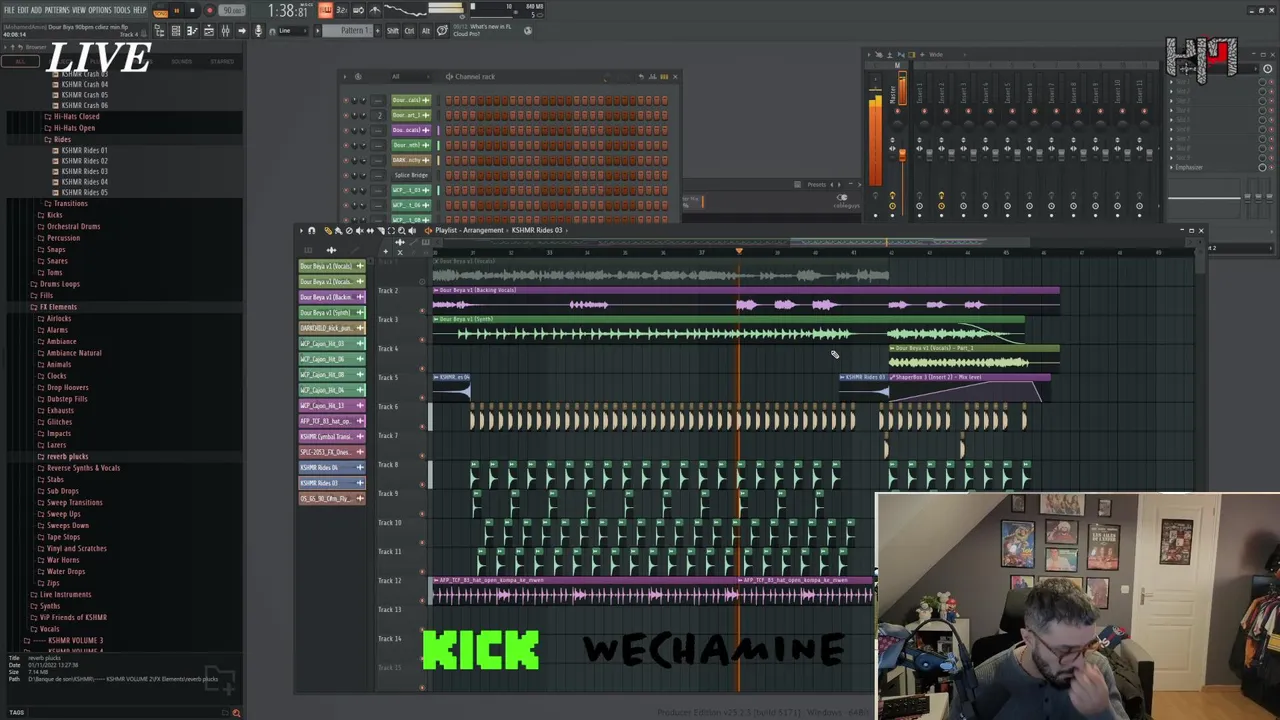This screenshot has height=720, width=1280.
Task: Toggle the metronome icon
Action: click(x=374, y=10)
